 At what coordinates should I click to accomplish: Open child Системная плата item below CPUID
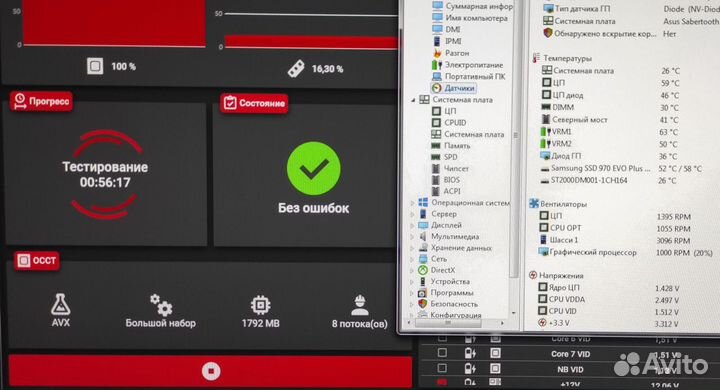[474, 134]
